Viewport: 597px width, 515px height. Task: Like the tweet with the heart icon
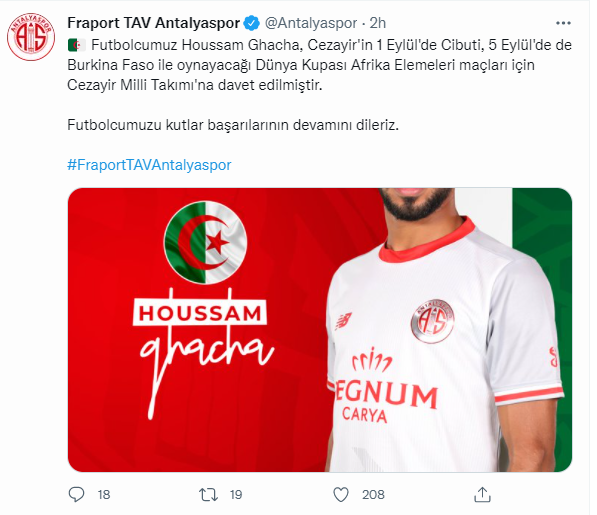[341, 495]
